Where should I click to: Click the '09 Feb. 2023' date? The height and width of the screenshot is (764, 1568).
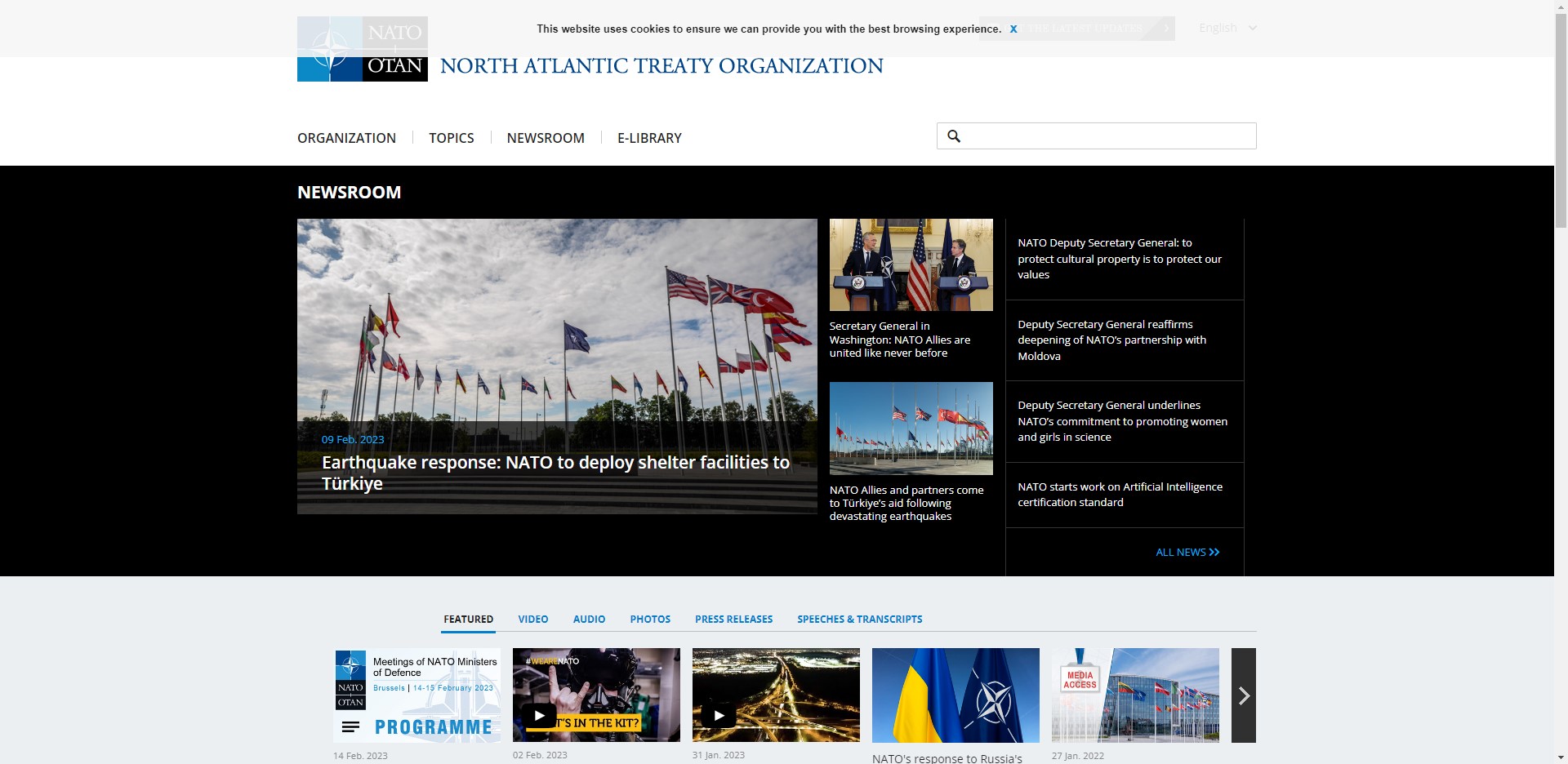pyautogui.click(x=353, y=439)
